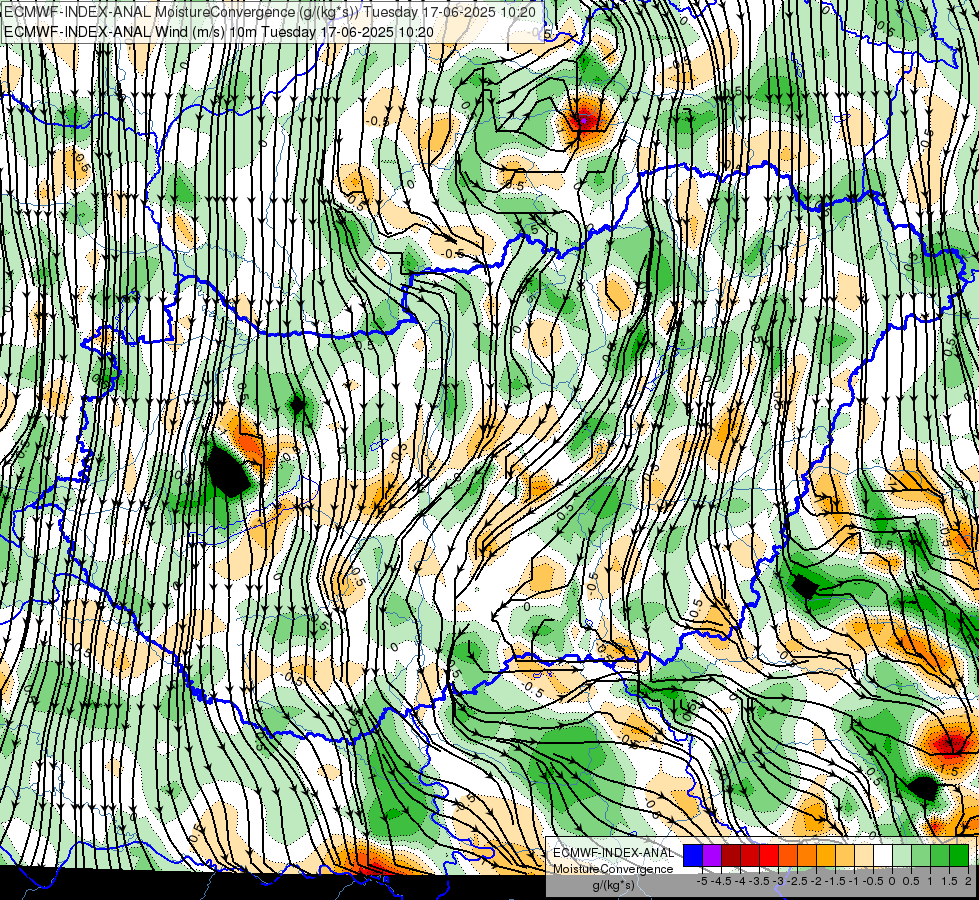This screenshot has width=979, height=900.
Task: Pick the darkest green legend swatch
Action: pyautogui.click(x=959, y=855)
